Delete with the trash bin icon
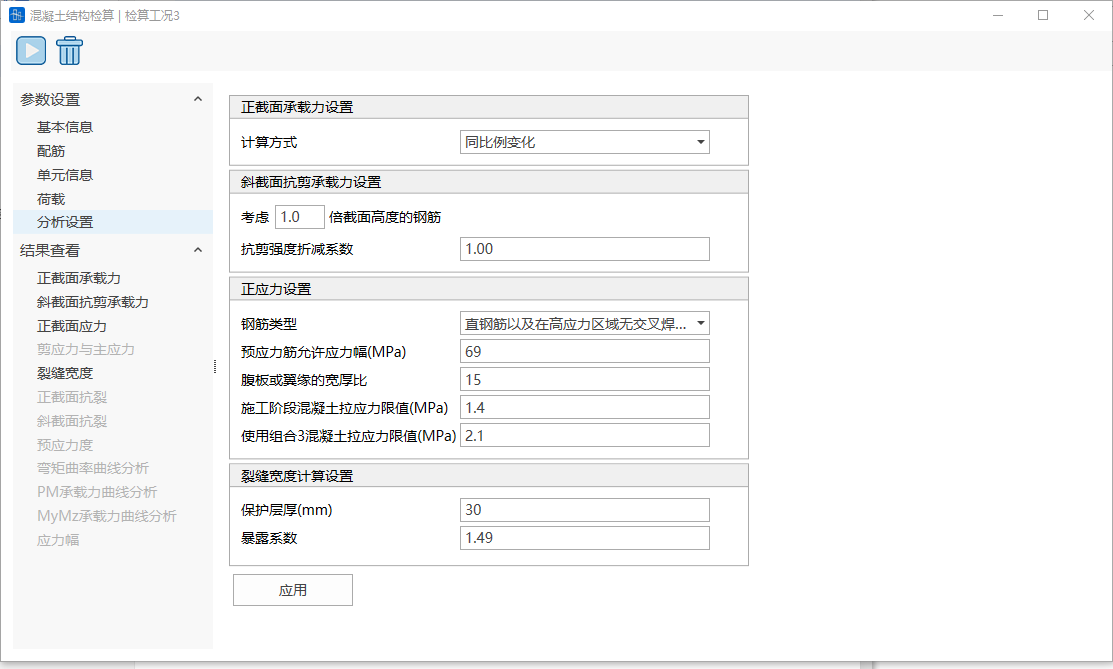Screen dimensions: 1113x669 70,50
